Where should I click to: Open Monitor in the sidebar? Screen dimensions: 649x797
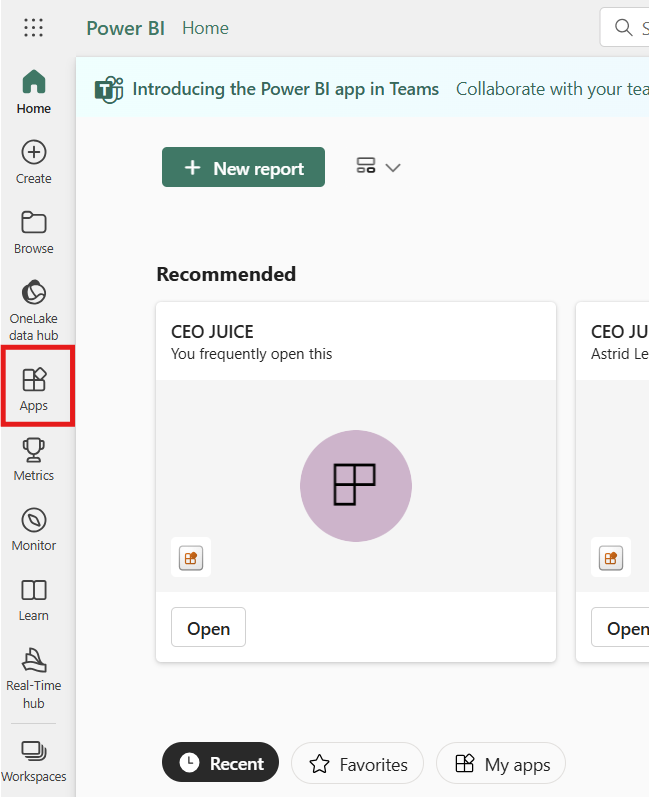pos(34,529)
